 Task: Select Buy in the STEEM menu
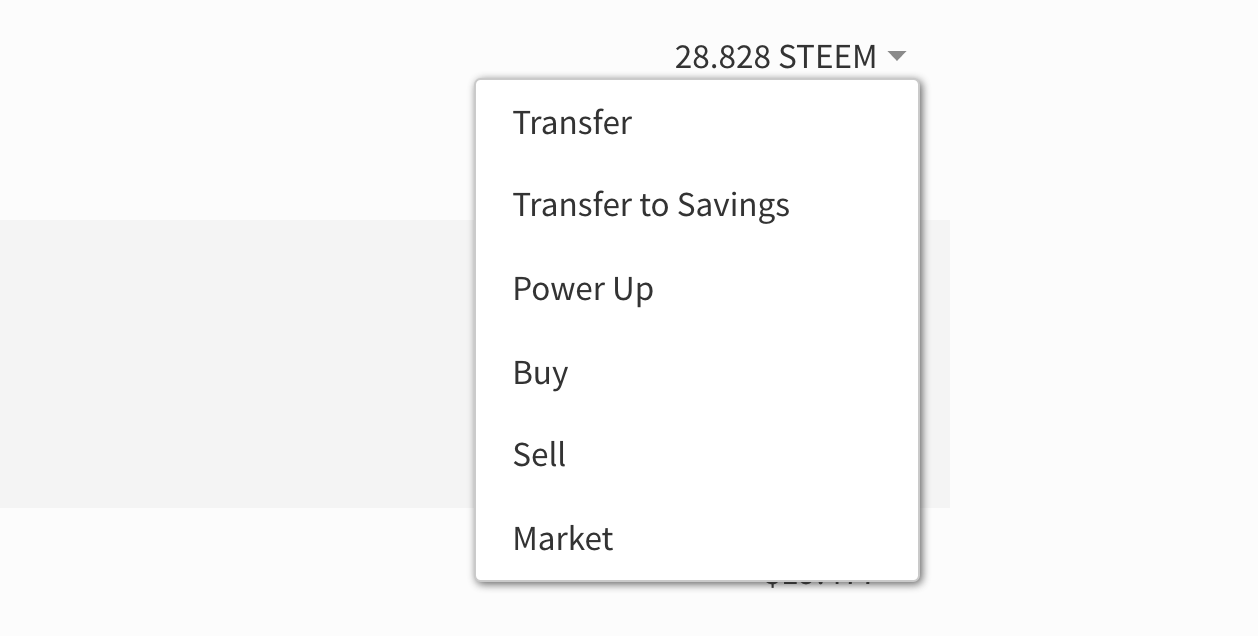tap(540, 373)
